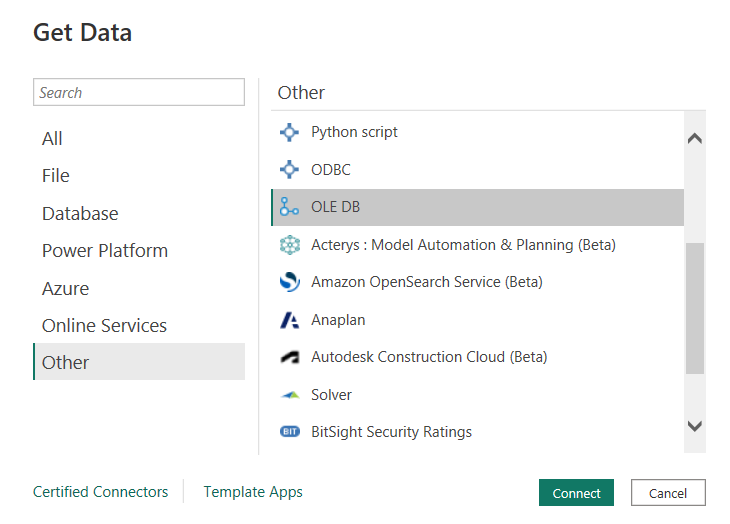This screenshot has height=524, width=730.
Task: Click the Anaplan connector icon
Action: click(x=290, y=320)
